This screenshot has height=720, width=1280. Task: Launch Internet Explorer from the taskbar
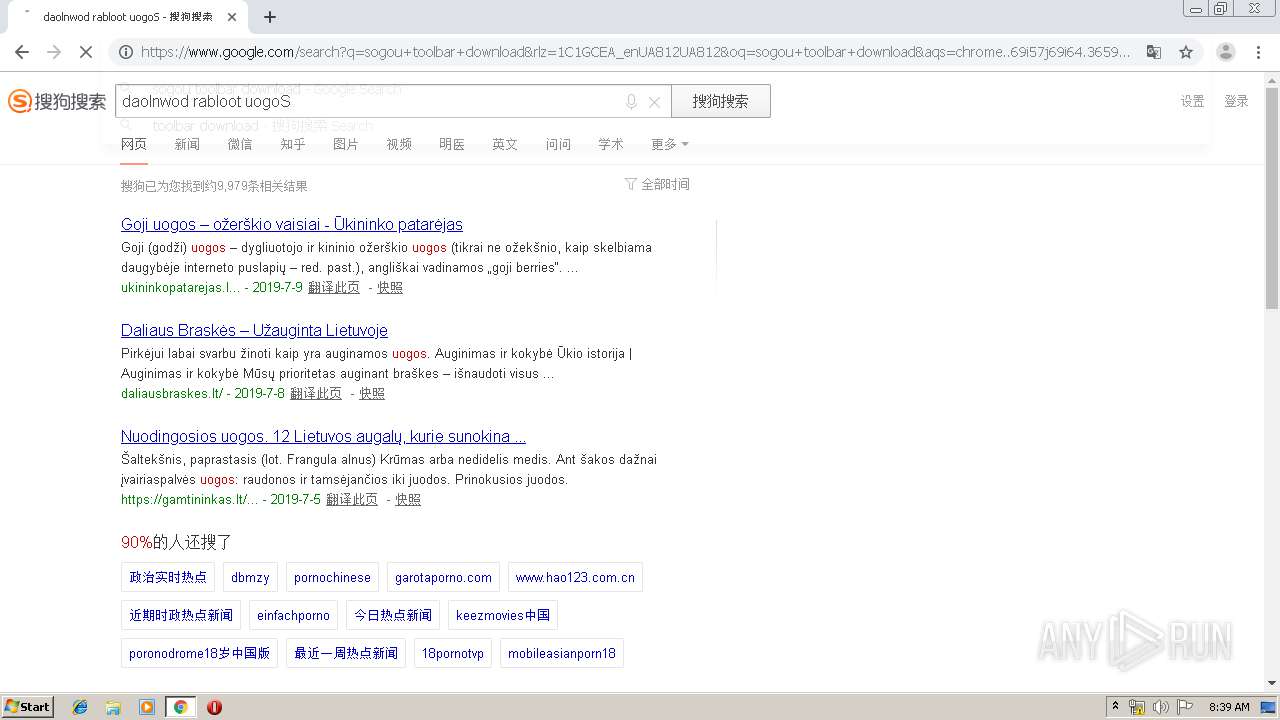tap(80, 707)
